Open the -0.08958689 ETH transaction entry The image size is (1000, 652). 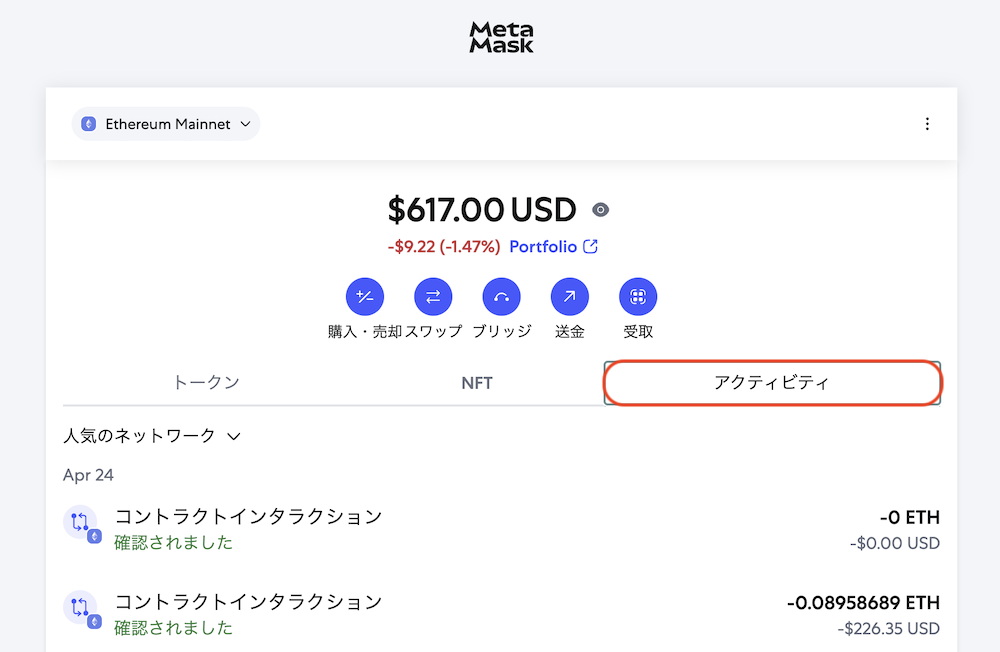coord(501,614)
